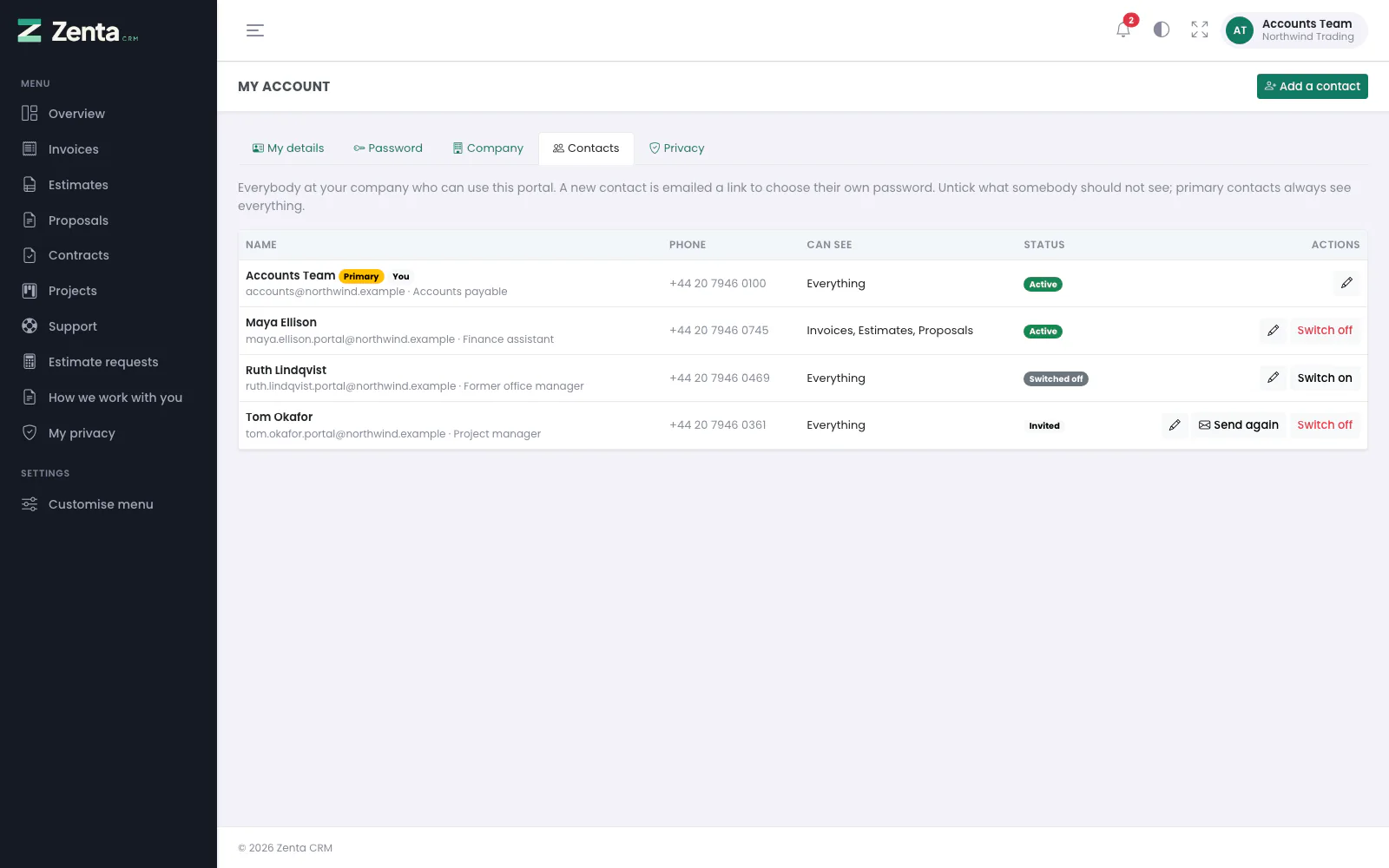This screenshot has height=868, width=1389.
Task: Add a contact
Action: pyautogui.click(x=1312, y=86)
